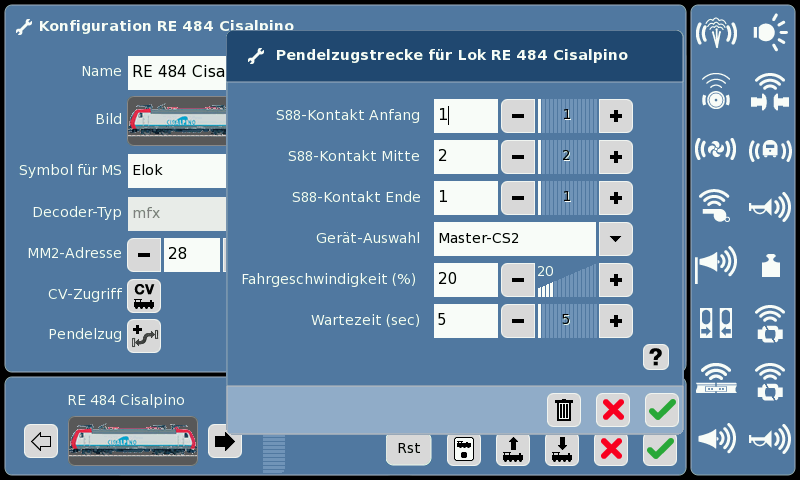800x480 pixels.
Task: Decrease S88-Kontakt Mitte with minus
Action: pyautogui.click(x=517, y=157)
